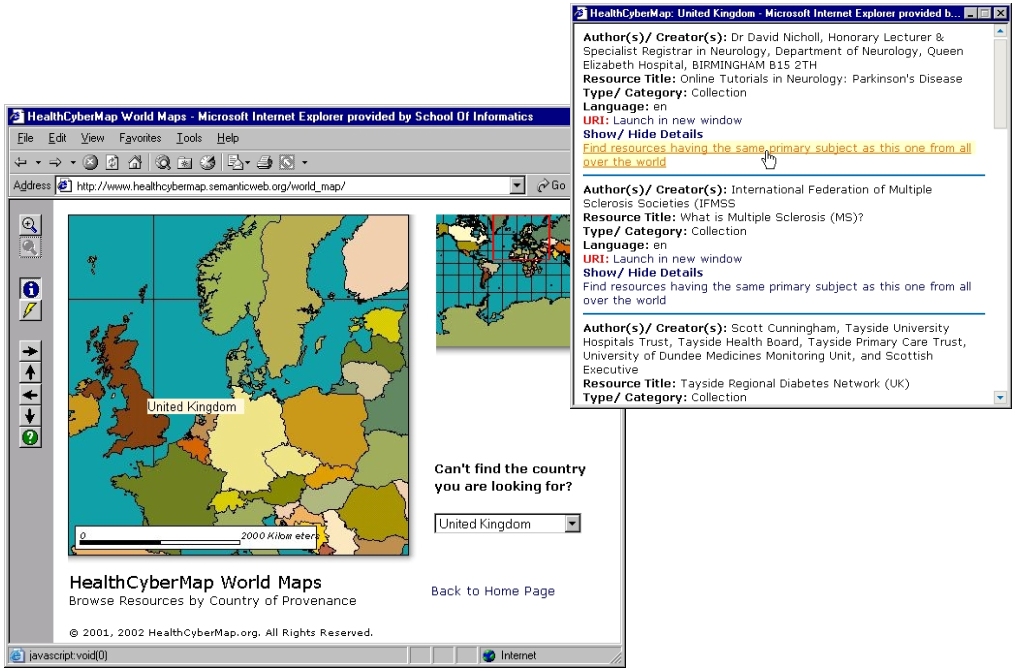Viewport: 1015px width, 671px height.
Task: Click the popup vertical scrollbar thumb
Action: 1001,83
